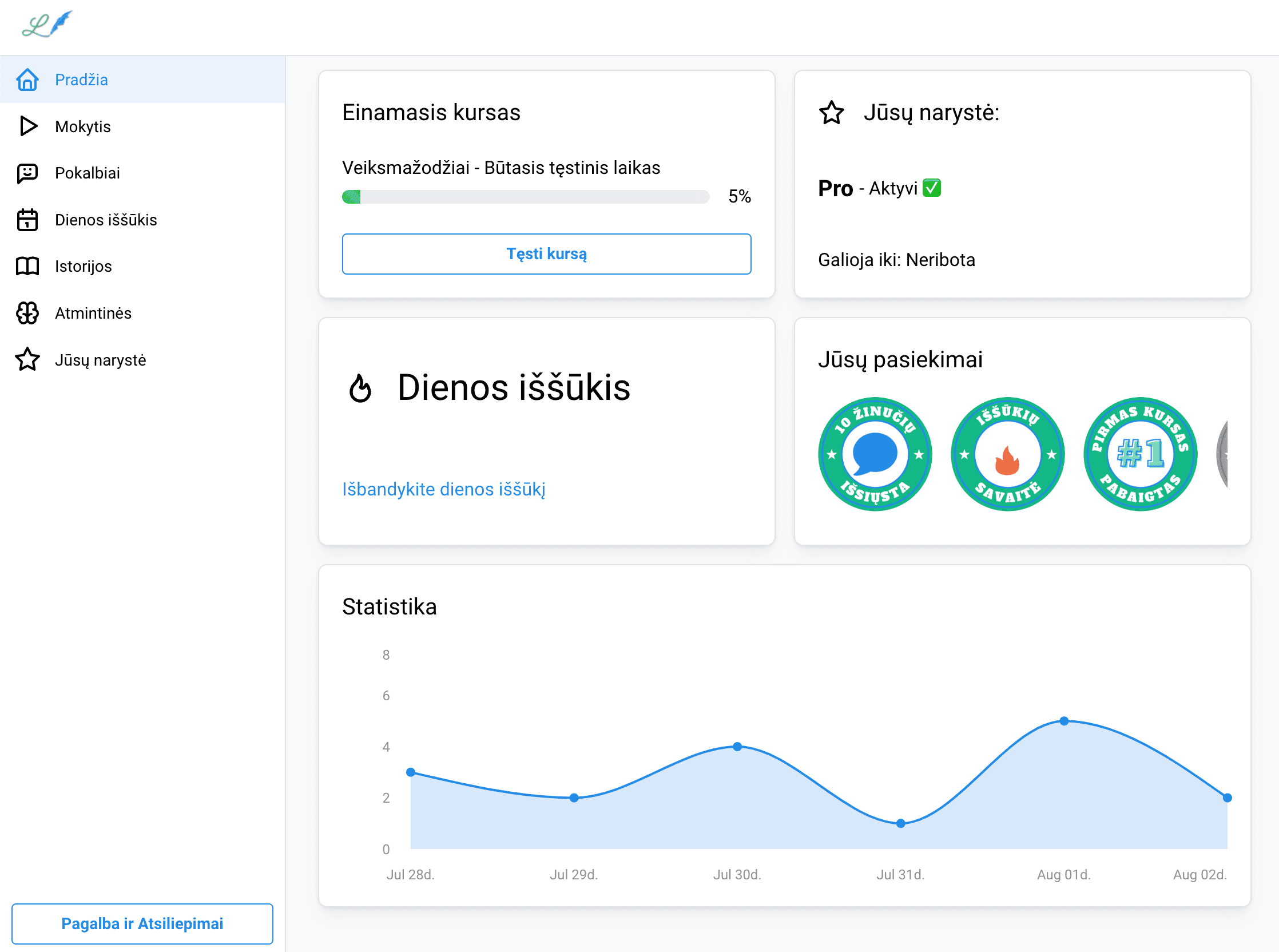Click the Jul 28d. data point on chart
The image size is (1279, 952).
[411, 772]
